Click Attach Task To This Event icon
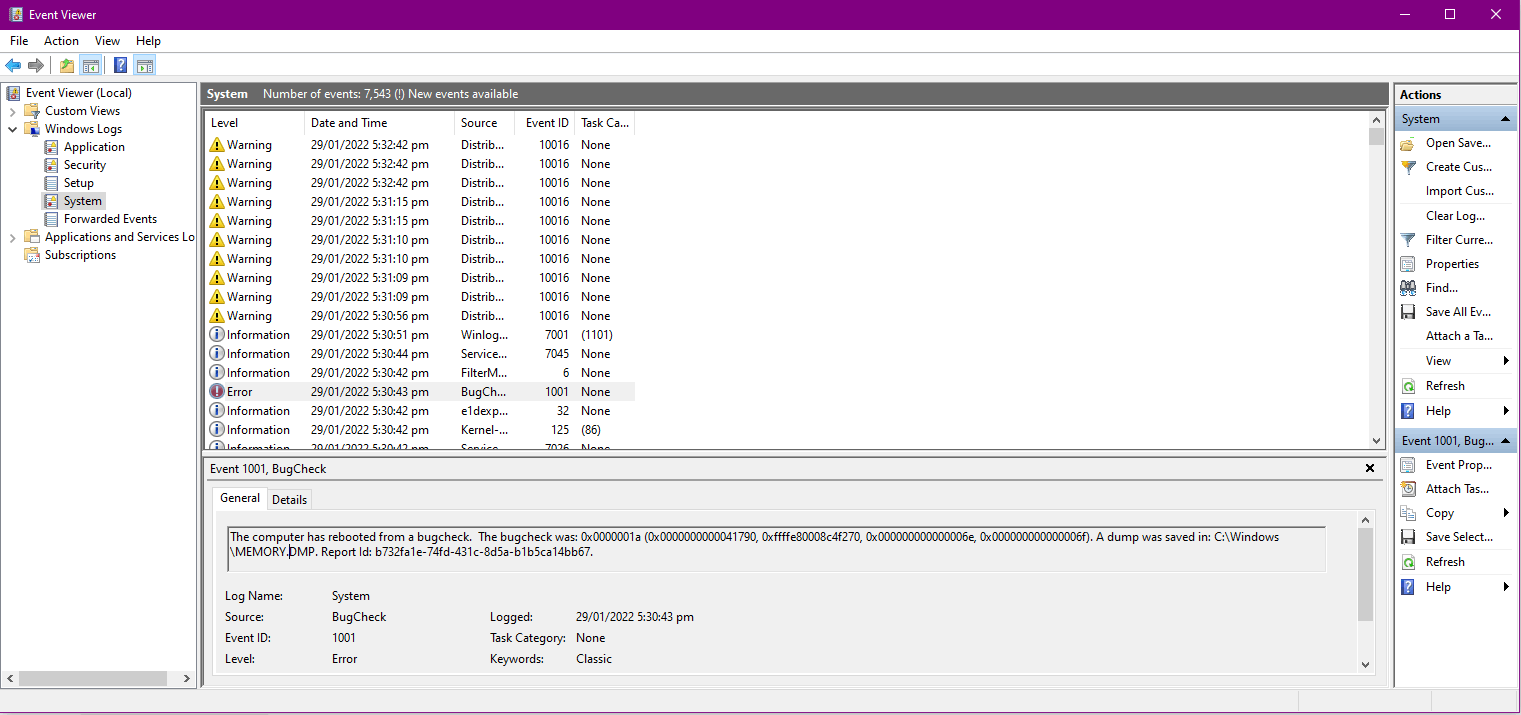The image size is (1521, 715). pos(1408,489)
